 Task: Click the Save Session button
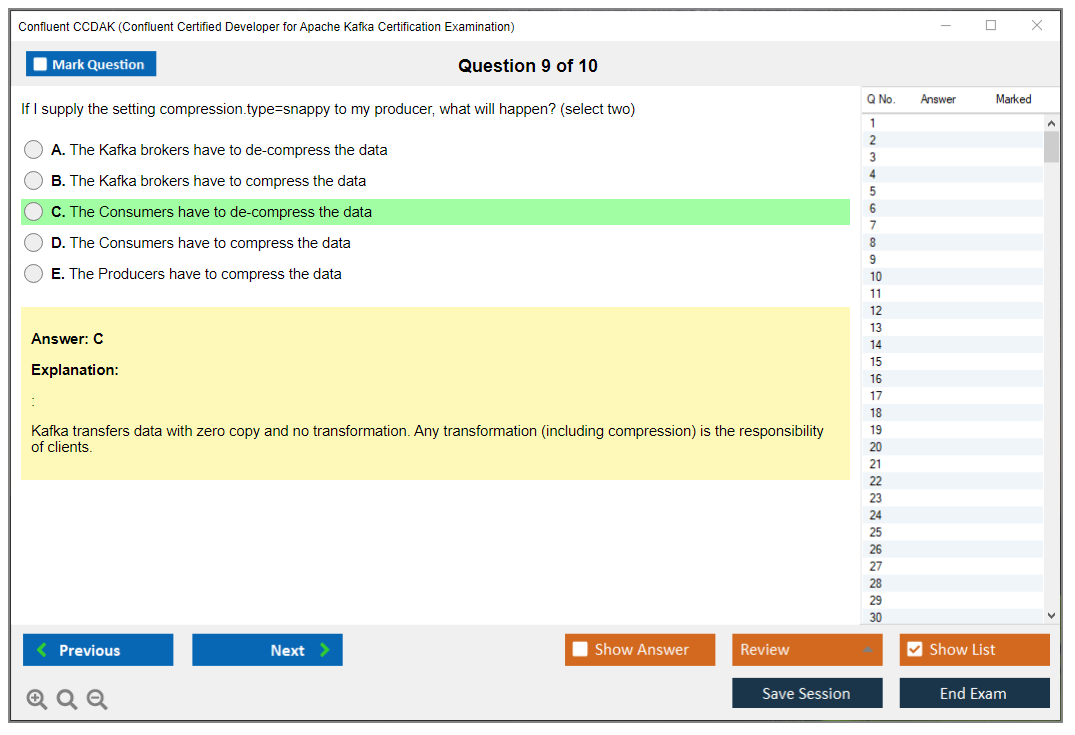(x=807, y=693)
